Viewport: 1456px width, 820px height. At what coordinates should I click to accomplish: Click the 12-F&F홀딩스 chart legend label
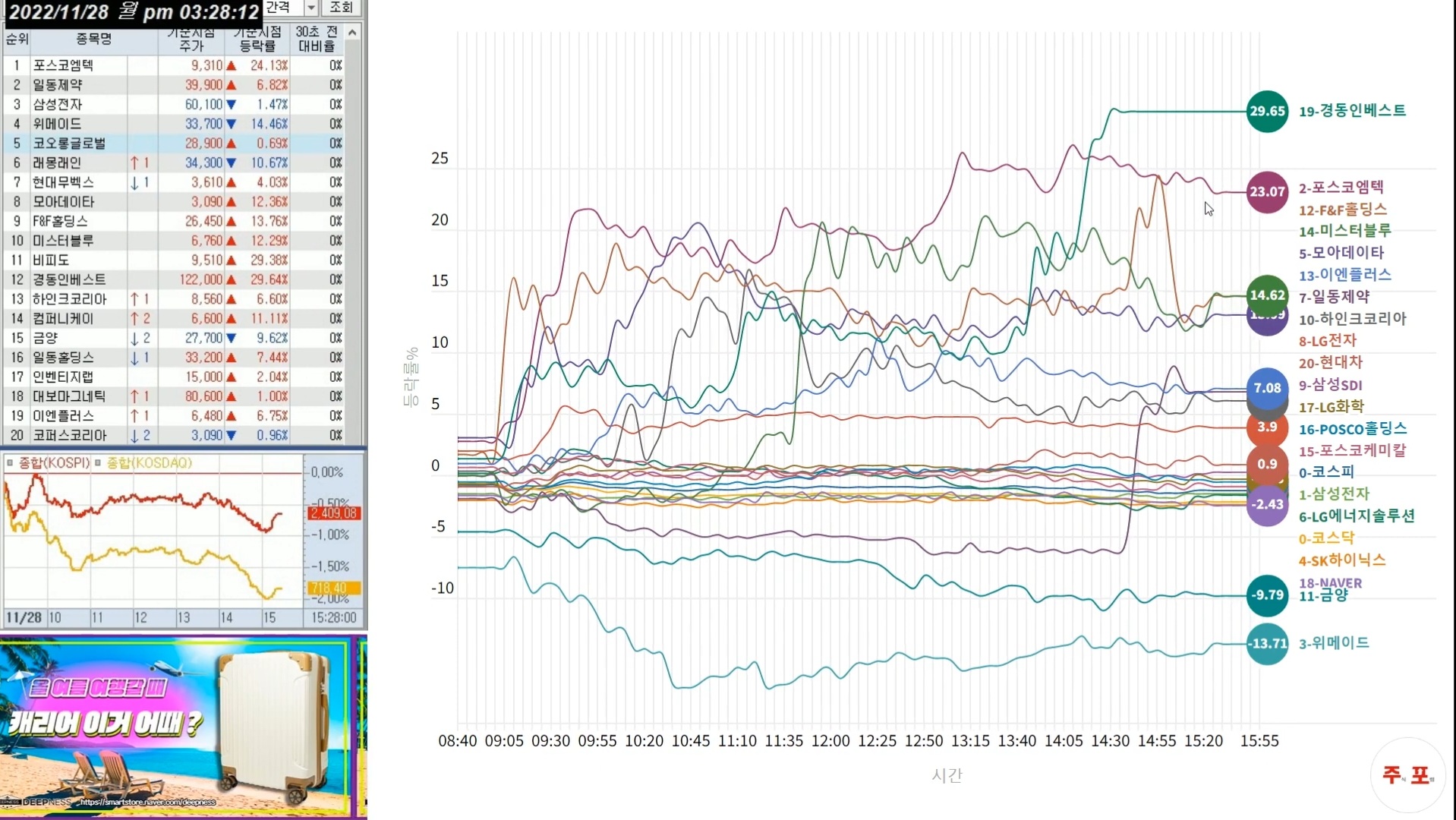pos(1342,210)
